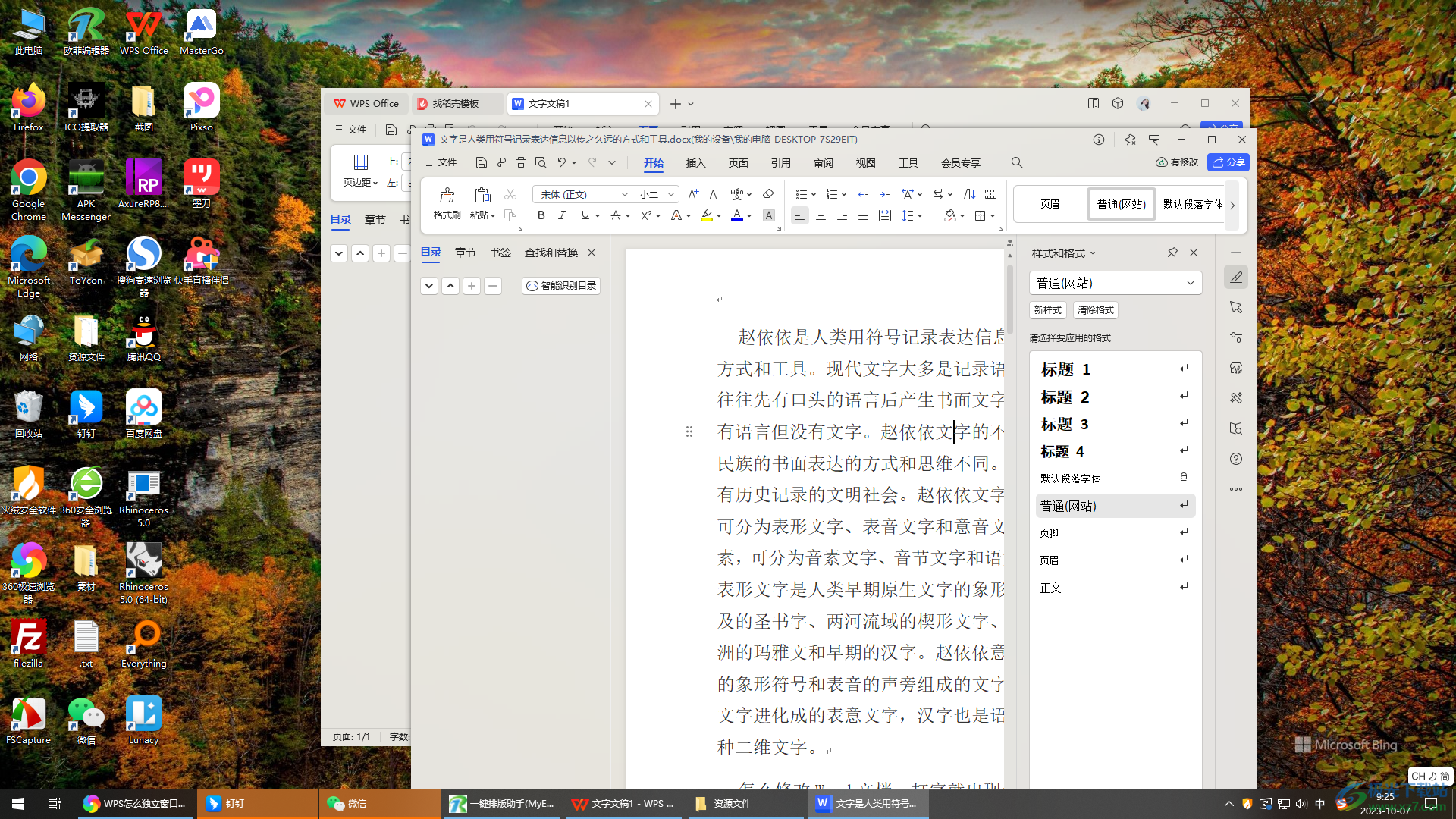The height and width of the screenshot is (819, 1456).
Task: Open the 文件 menu
Action: click(x=441, y=162)
